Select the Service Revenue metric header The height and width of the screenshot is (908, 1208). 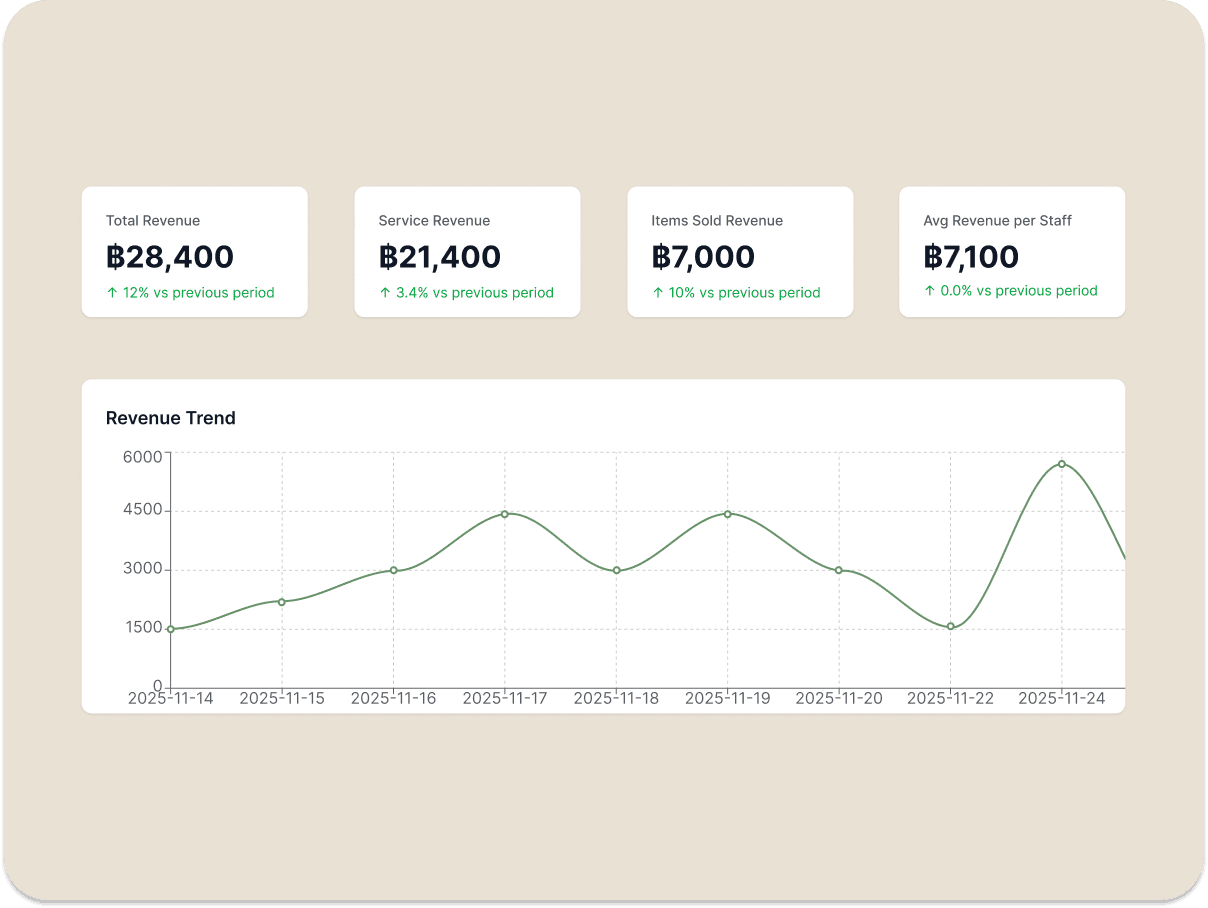(x=434, y=220)
